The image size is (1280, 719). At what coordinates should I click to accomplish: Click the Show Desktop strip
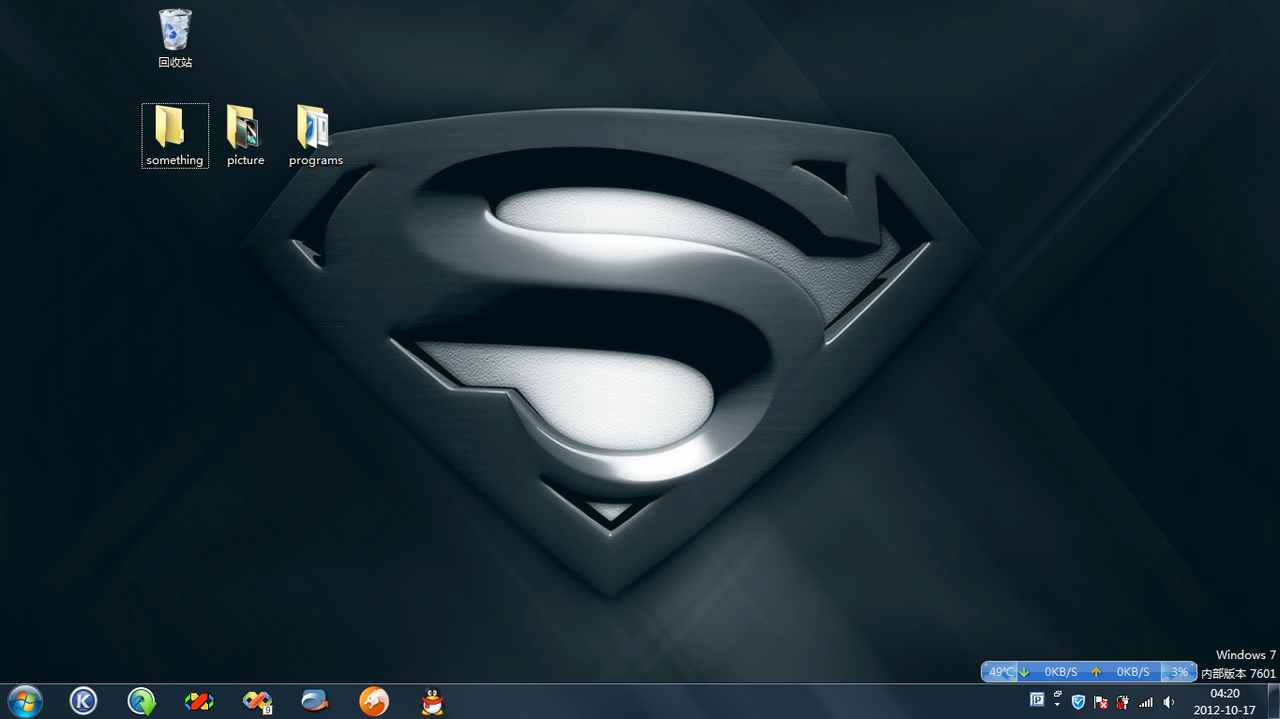point(1273,701)
